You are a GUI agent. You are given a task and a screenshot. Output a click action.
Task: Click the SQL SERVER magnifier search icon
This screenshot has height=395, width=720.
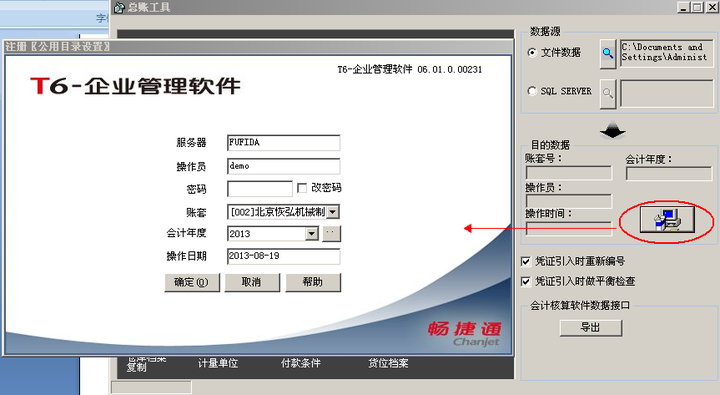(x=608, y=94)
